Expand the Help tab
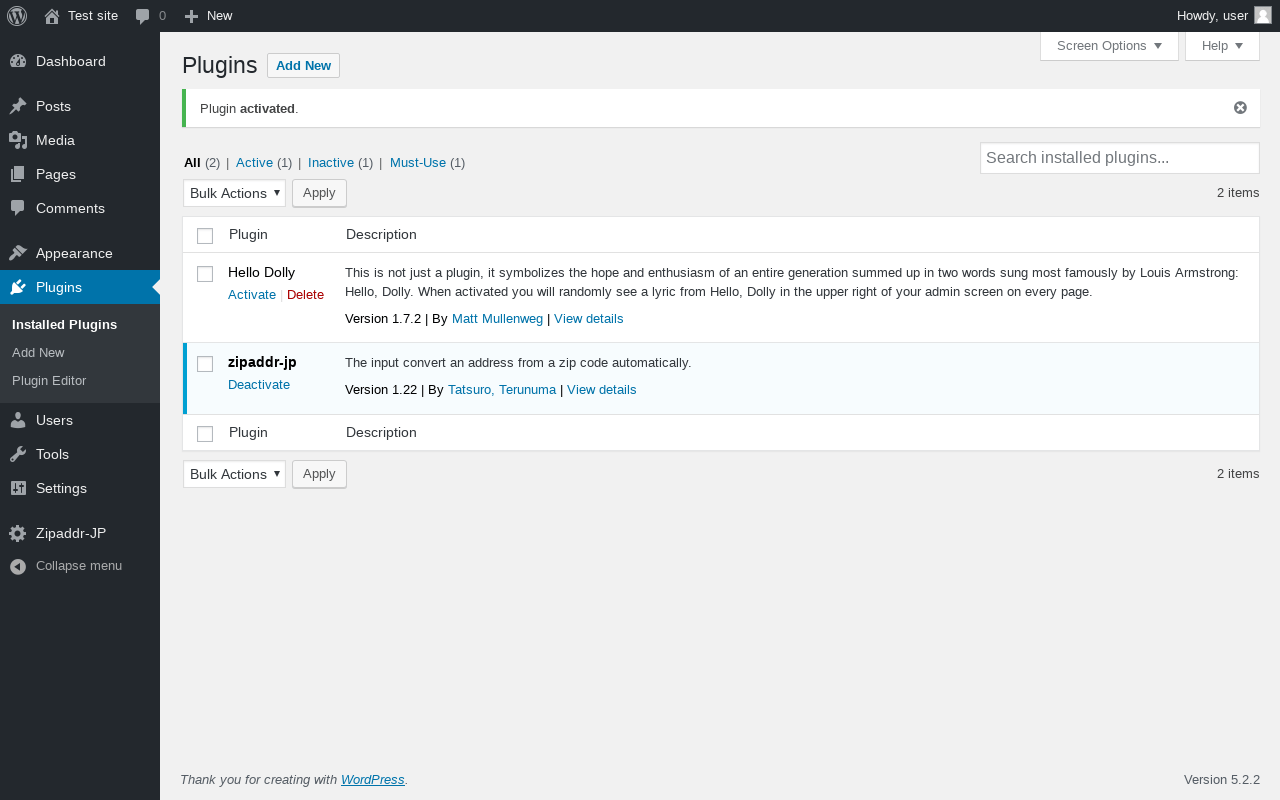Image resolution: width=1280 pixels, height=800 pixels. tap(1222, 46)
